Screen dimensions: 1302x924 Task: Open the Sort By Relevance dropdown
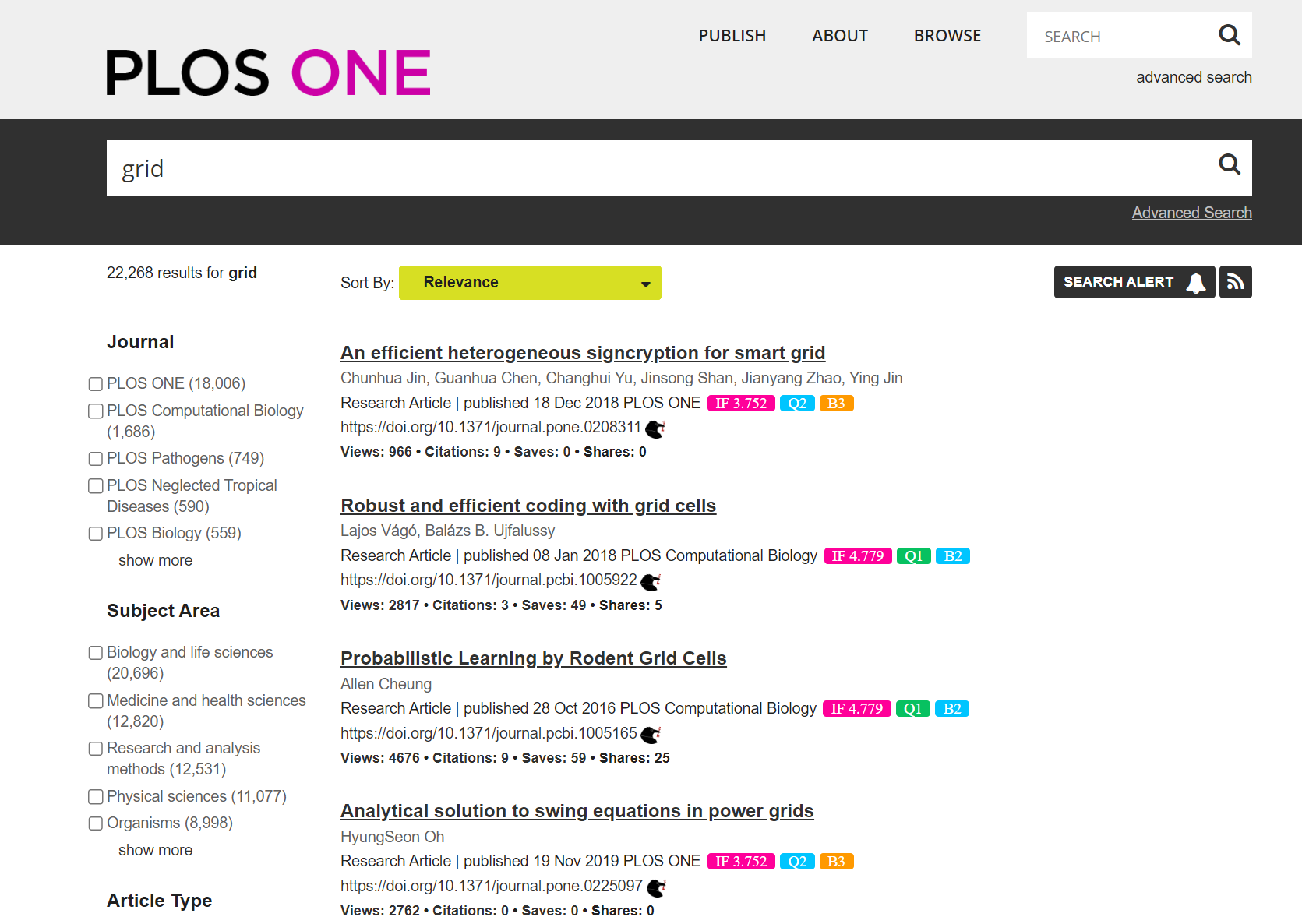coord(530,283)
